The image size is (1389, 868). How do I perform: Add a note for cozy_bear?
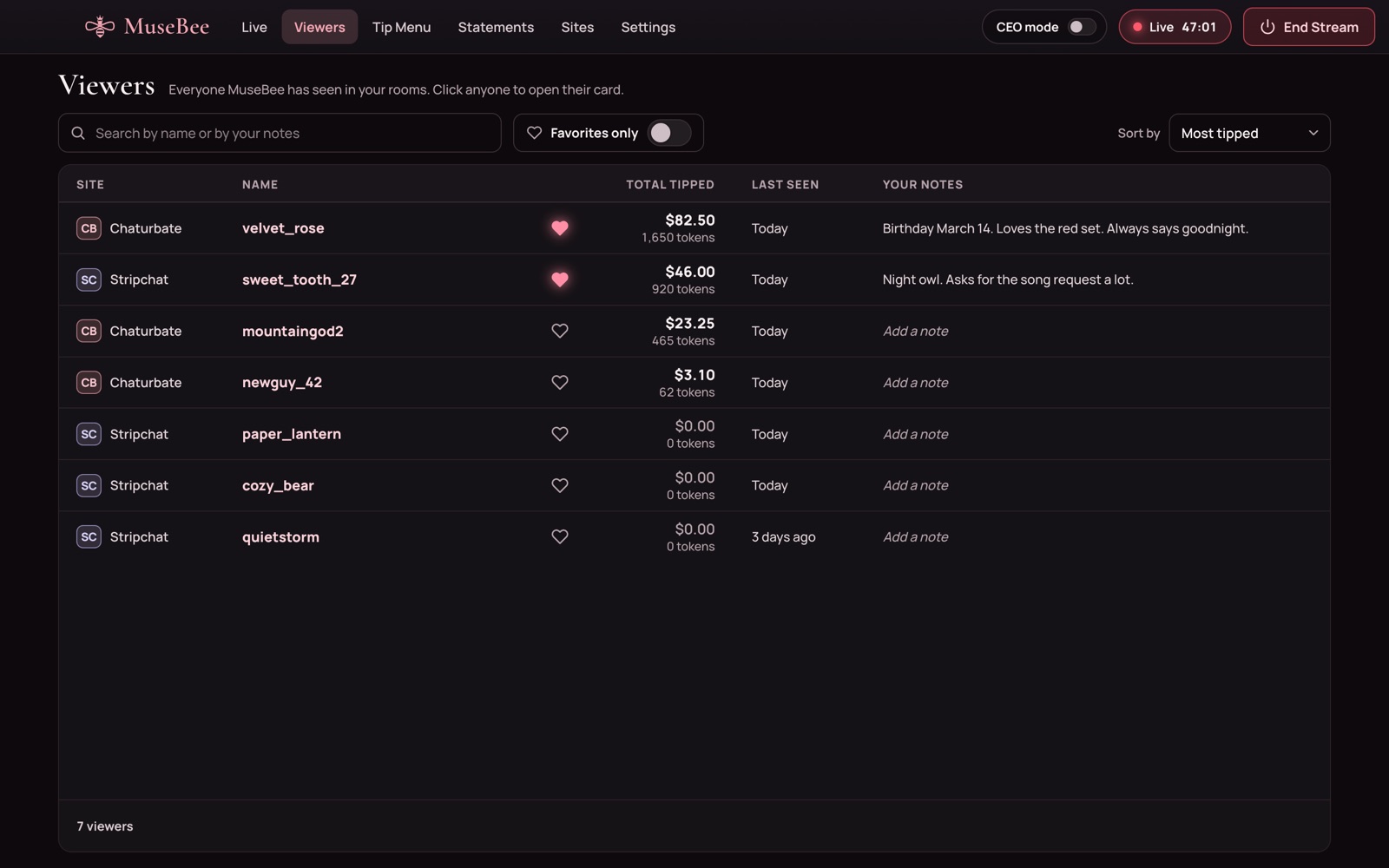click(x=916, y=485)
